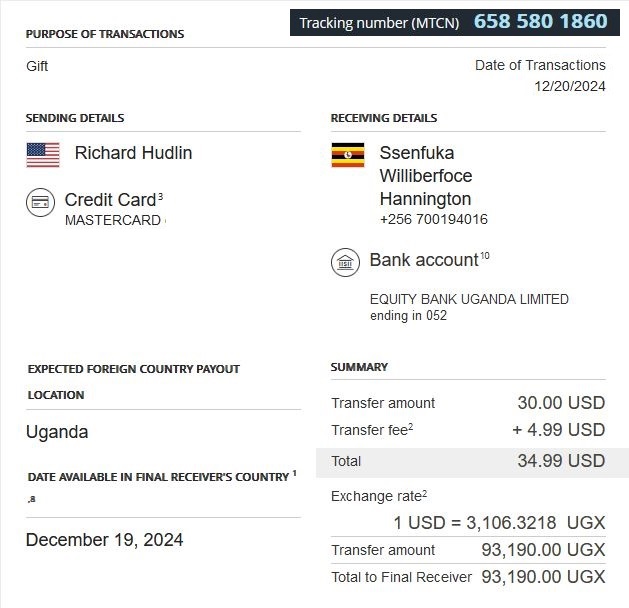Click the Exchange rate footnote superscript
Image resolution: width=629 pixels, height=608 pixels.
(x=424, y=493)
